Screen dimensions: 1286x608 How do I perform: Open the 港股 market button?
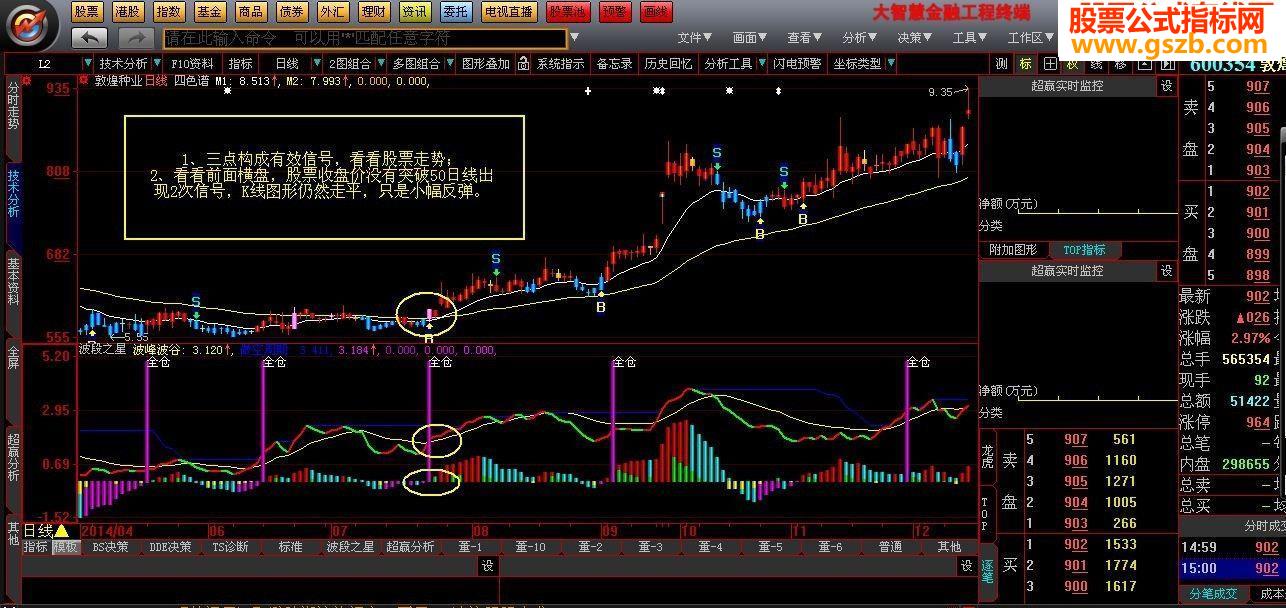click(127, 12)
